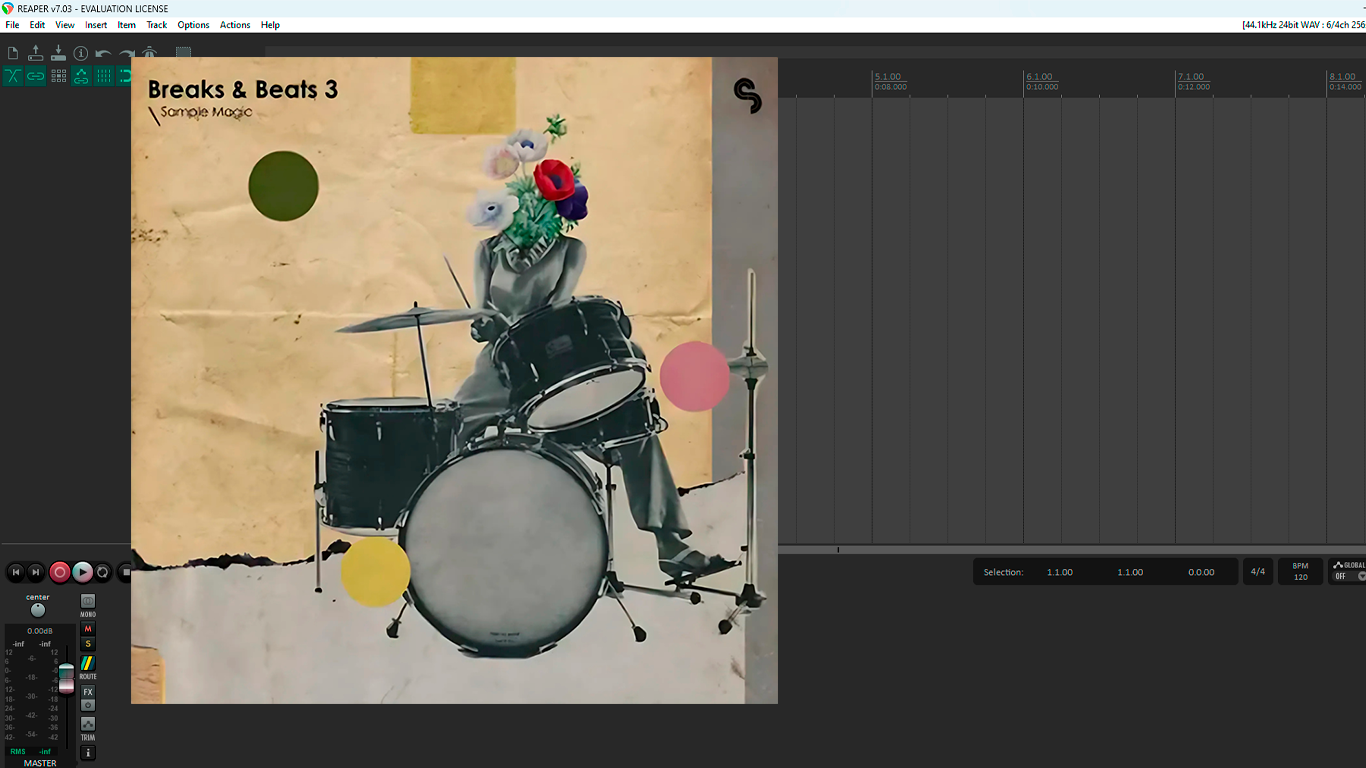This screenshot has height=768, width=1366.
Task: Toggle grid lines icon in toolbar
Action: [x=104, y=76]
